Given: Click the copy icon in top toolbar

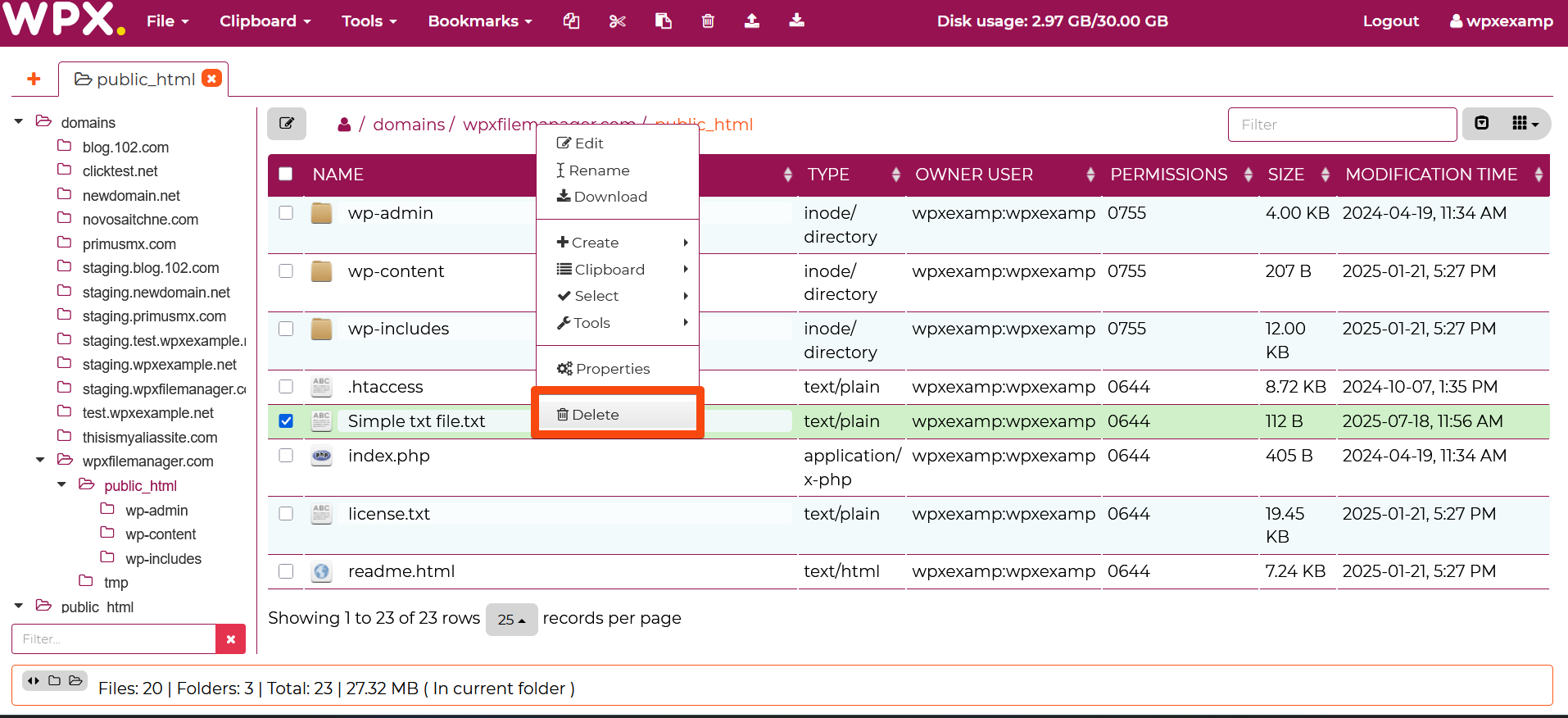Looking at the screenshot, I should [572, 21].
